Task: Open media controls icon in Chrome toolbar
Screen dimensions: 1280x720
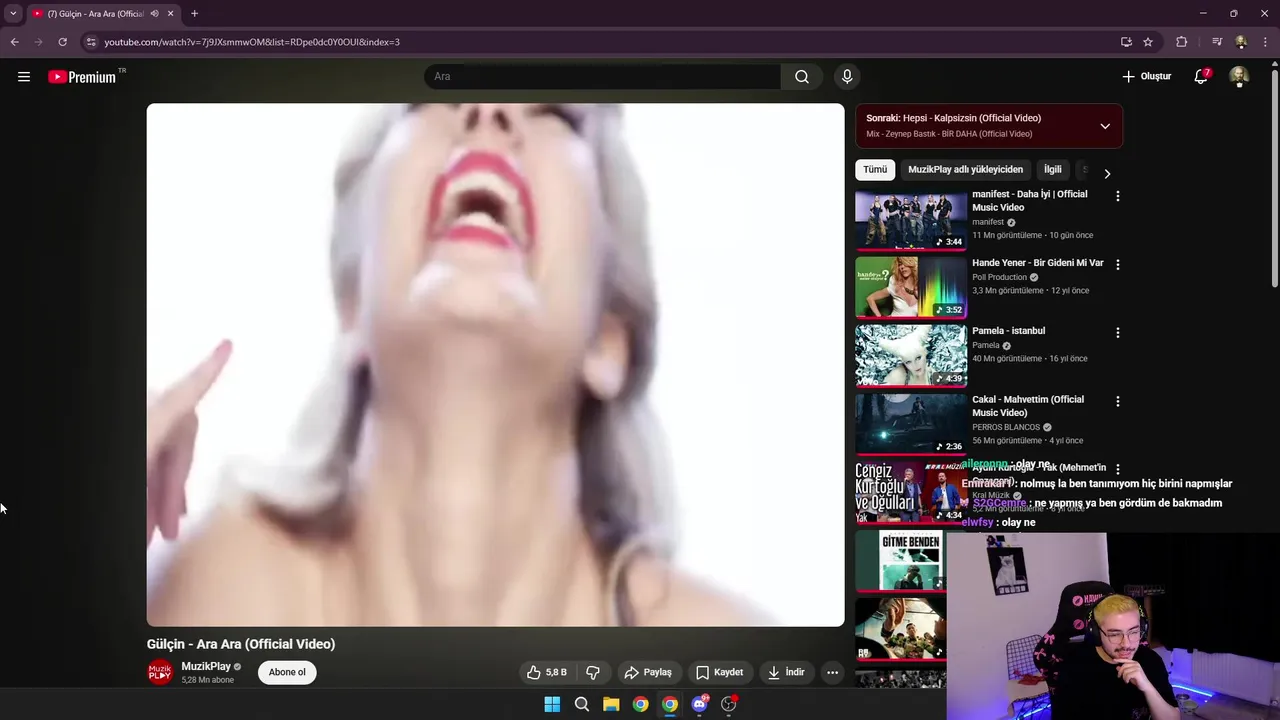Action: pos(1216,42)
